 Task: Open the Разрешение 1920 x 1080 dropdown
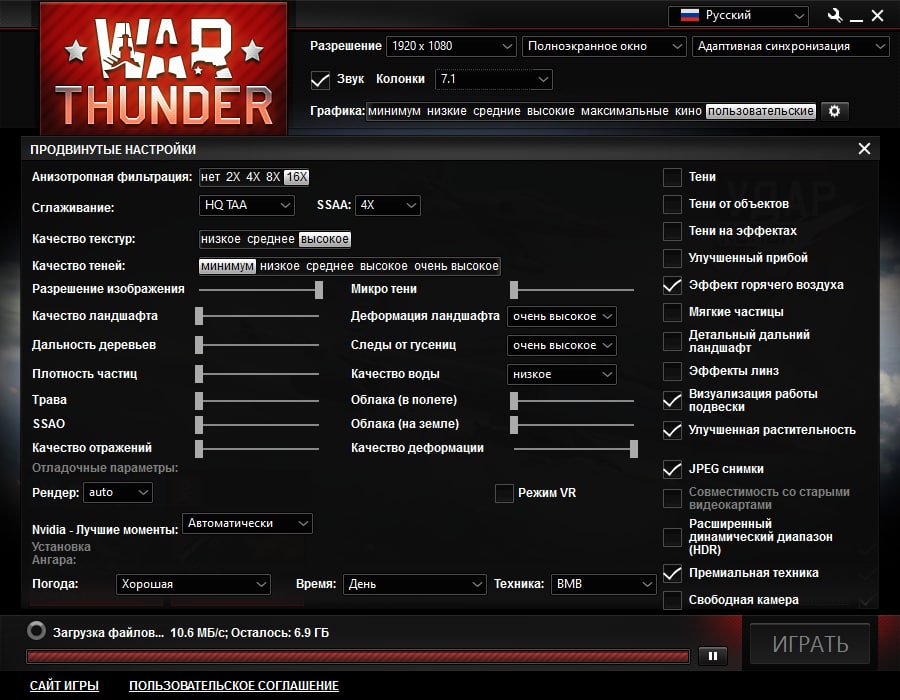[451, 46]
